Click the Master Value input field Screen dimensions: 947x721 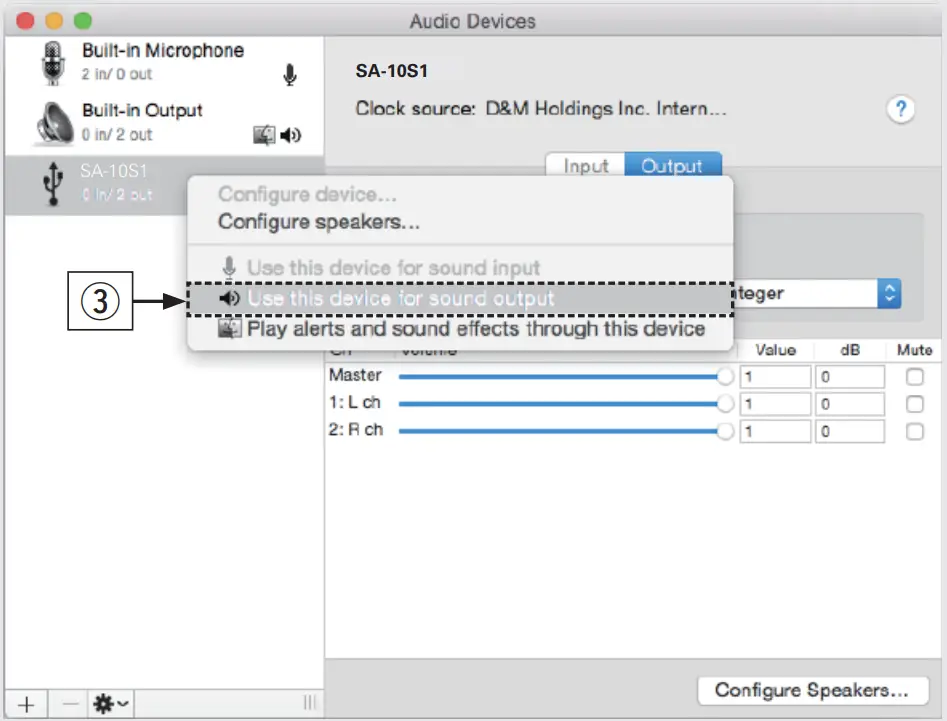point(775,377)
